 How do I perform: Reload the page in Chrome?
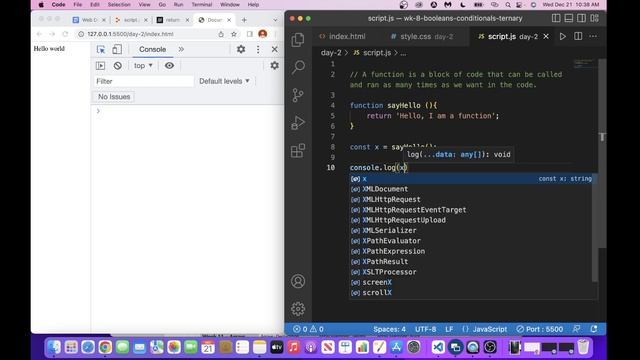coord(65,34)
